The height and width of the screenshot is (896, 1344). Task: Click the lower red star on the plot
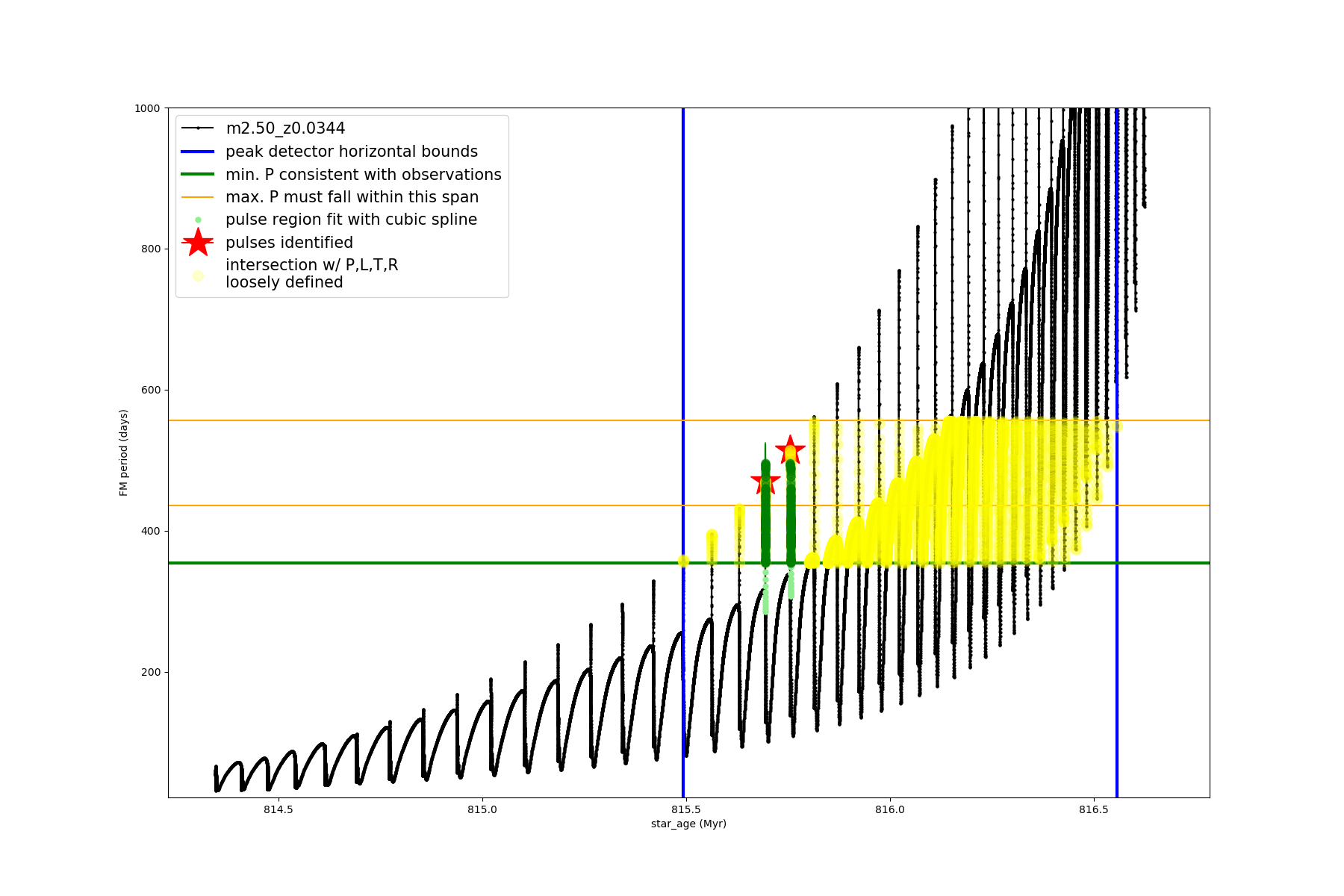click(x=765, y=481)
